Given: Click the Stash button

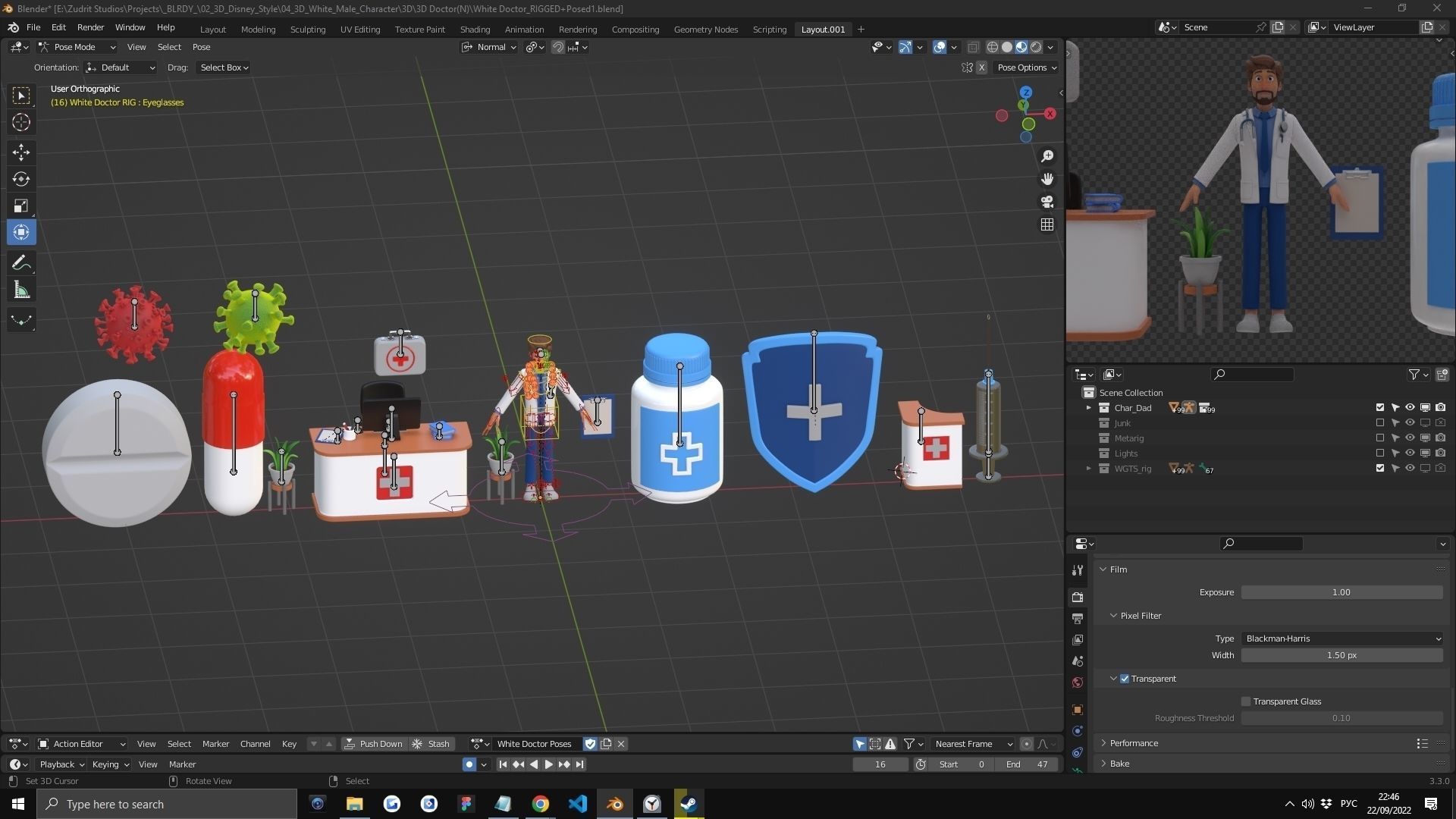Looking at the screenshot, I should click(431, 744).
